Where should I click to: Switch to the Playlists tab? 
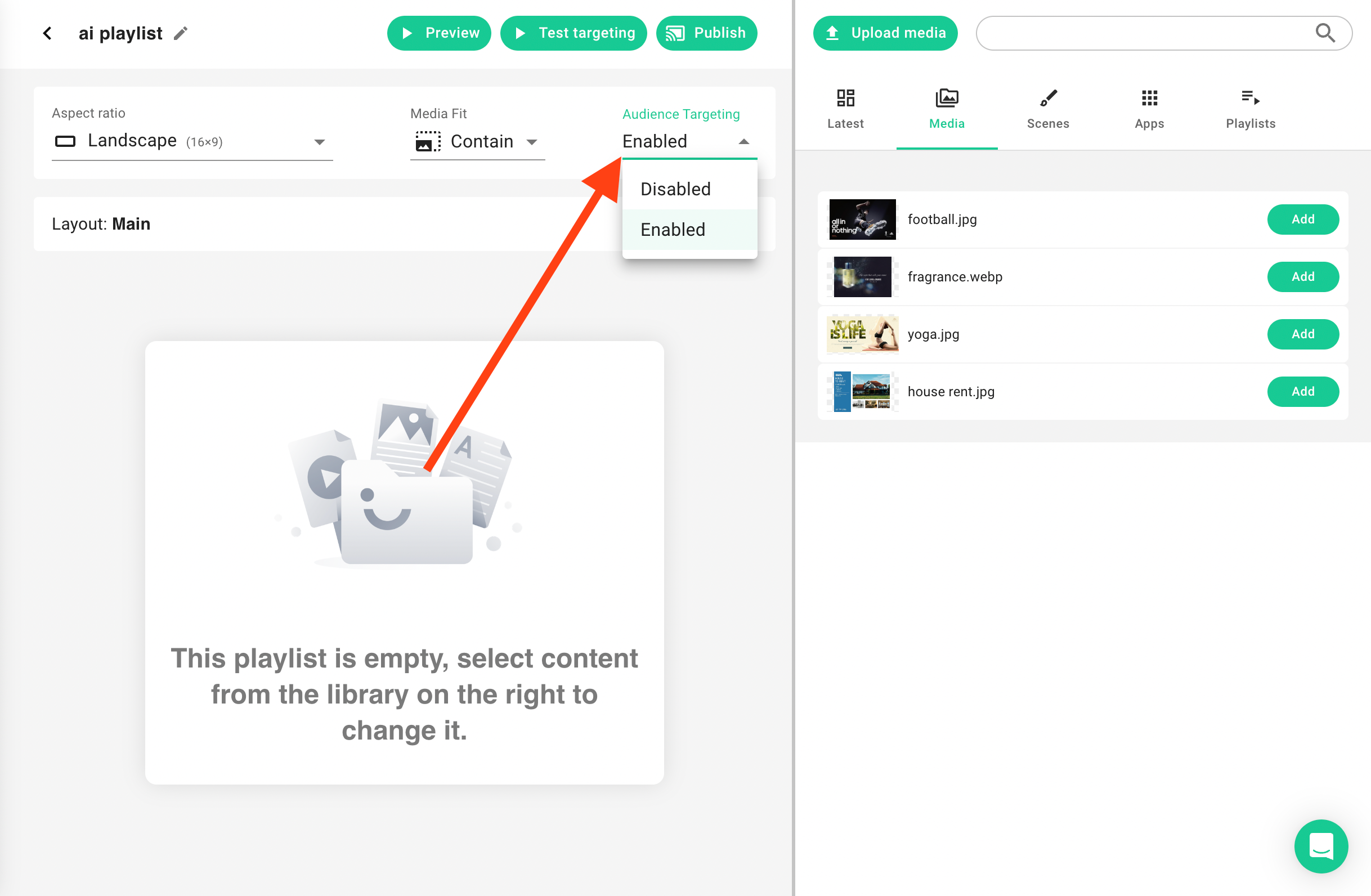(x=1250, y=109)
